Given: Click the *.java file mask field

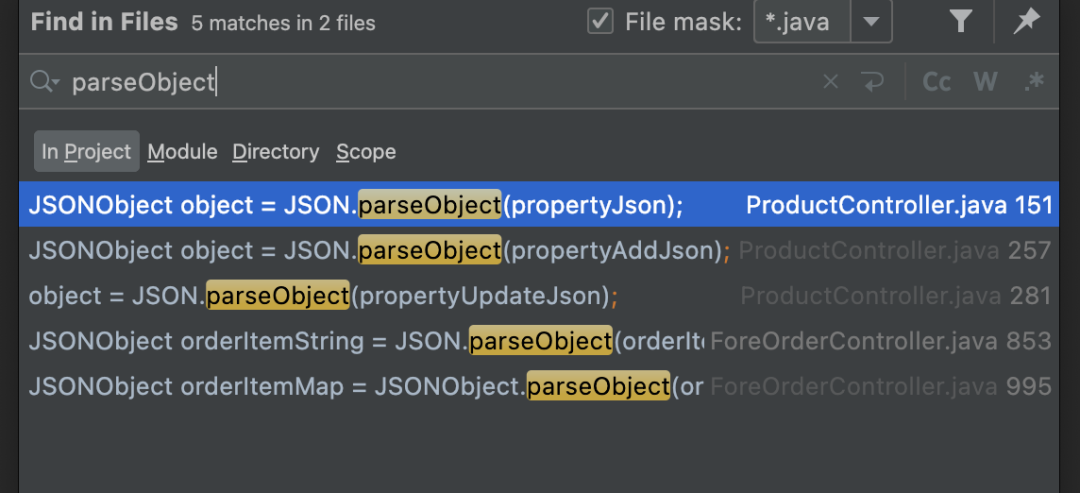Looking at the screenshot, I should pos(801,22).
